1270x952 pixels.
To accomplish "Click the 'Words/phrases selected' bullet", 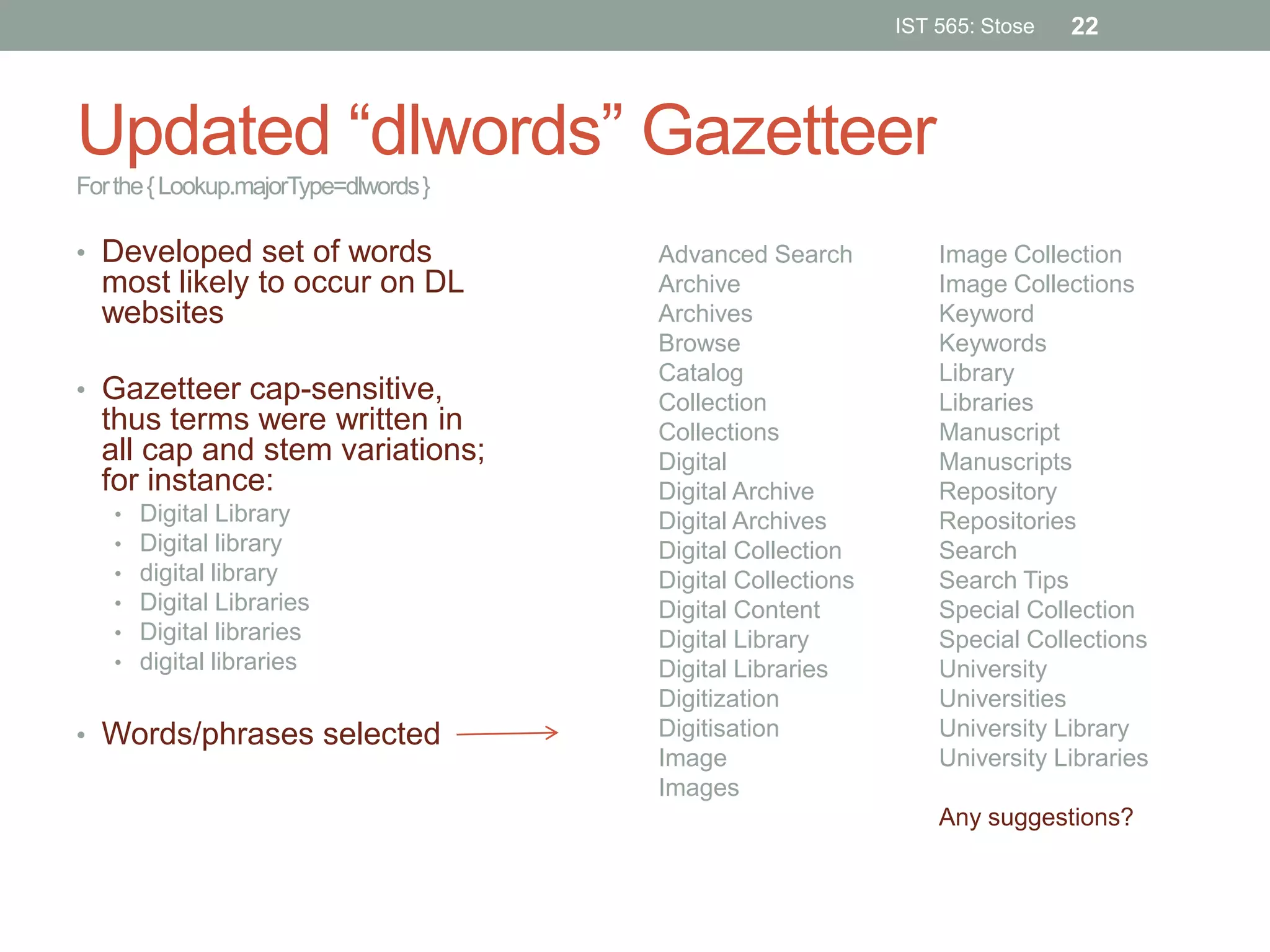I will (271, 734).
